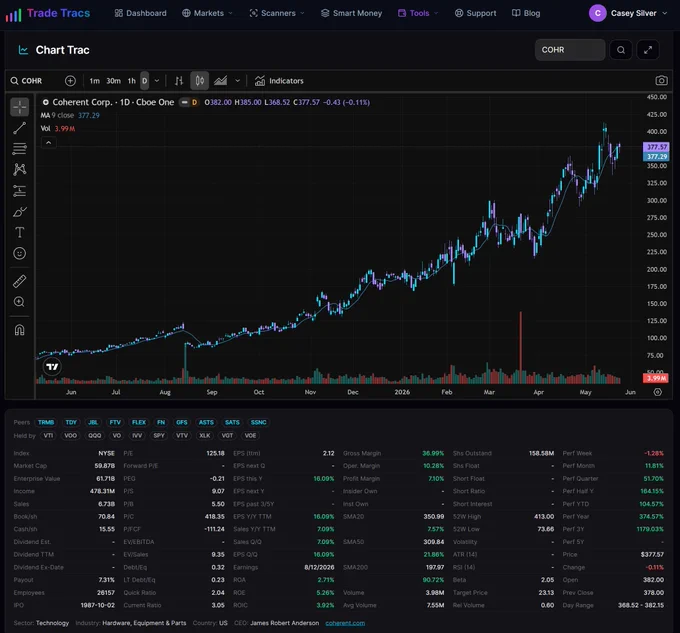Expand the Markets menu

click(x=207, y=13)
